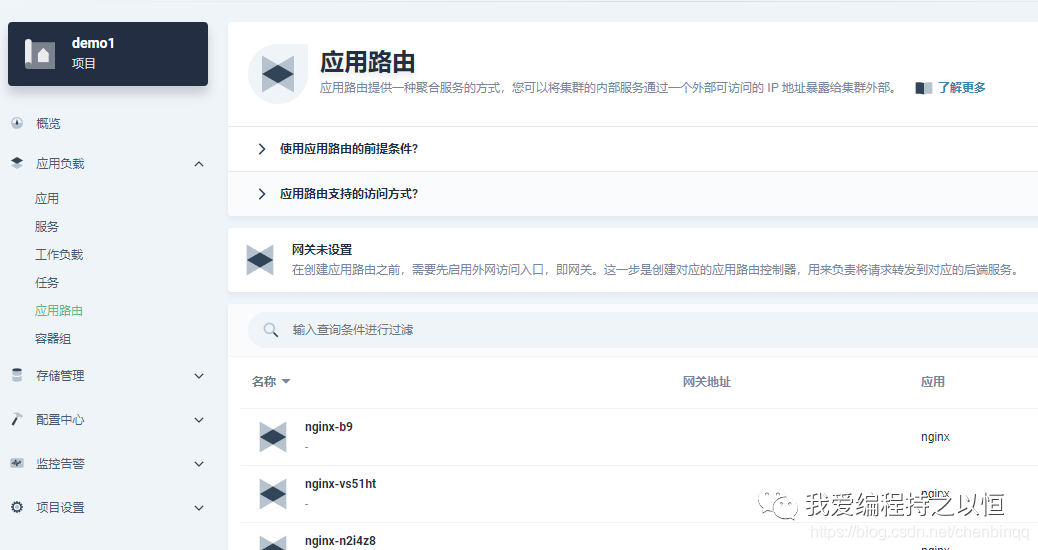Open the 服务 submenu item
The height and width of the screenshot is (550, 1038).
47,226
